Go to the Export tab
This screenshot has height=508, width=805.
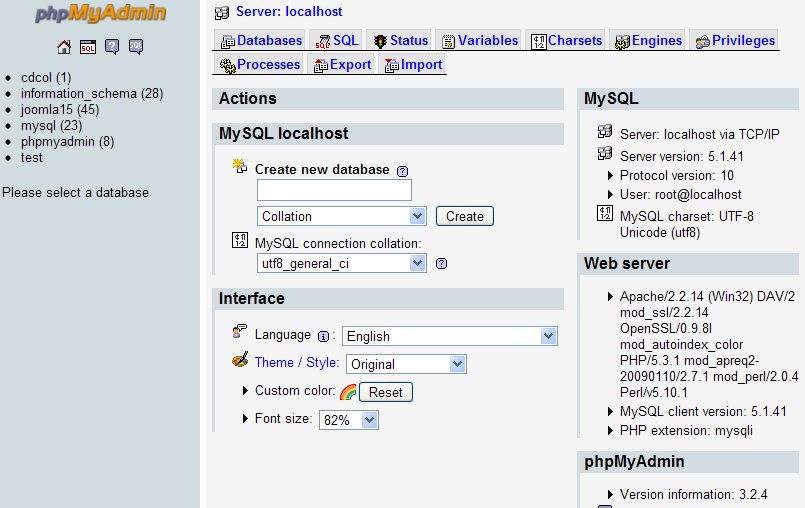click(342, 65)
